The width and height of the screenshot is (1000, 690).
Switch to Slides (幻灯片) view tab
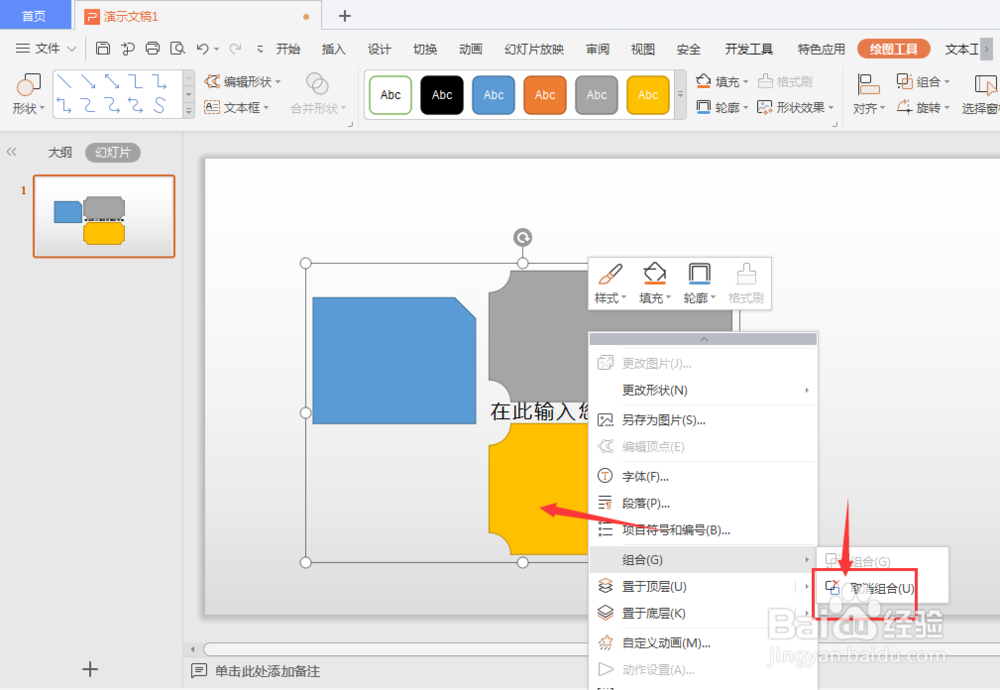[113, 152]
